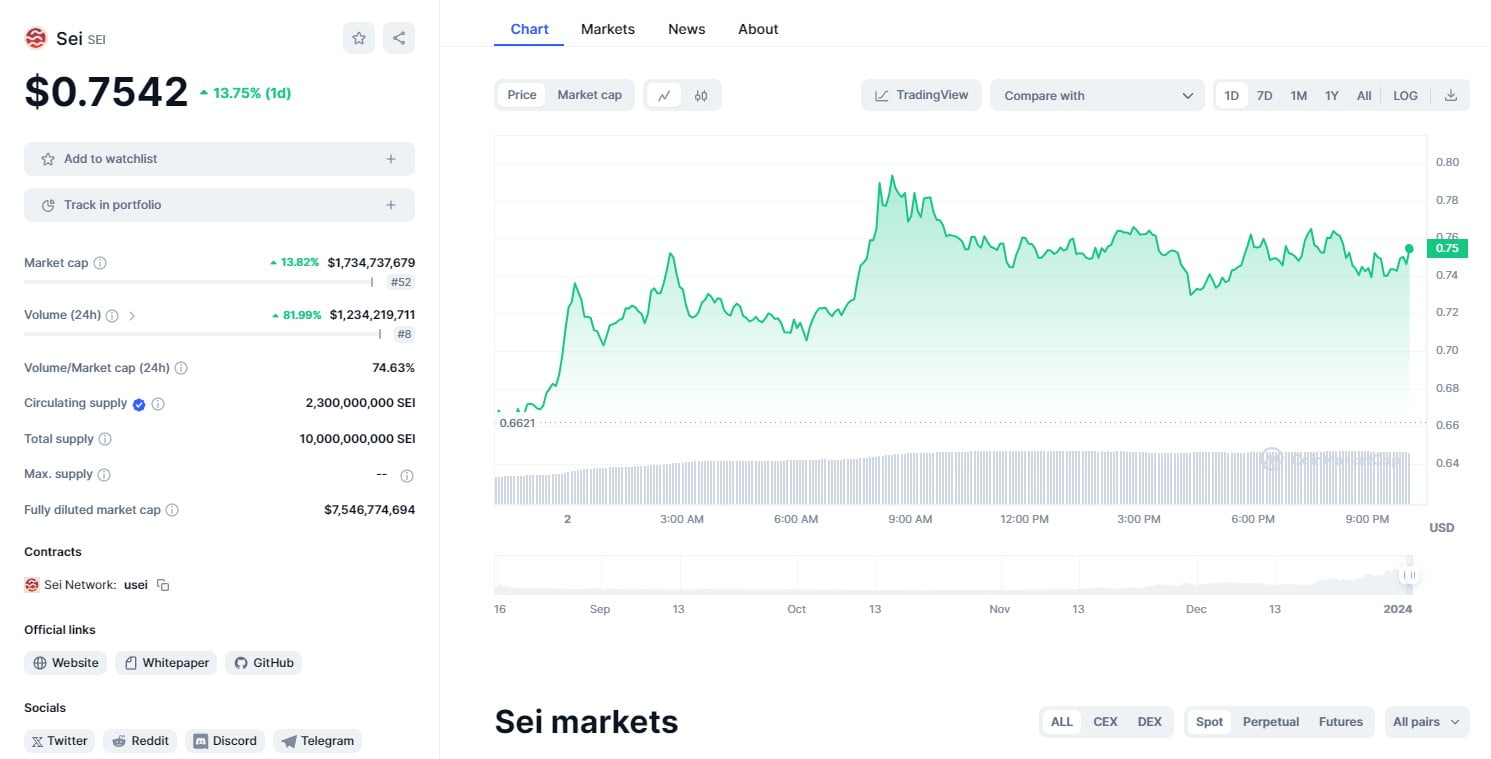Click the Market cap progress bar
The height and width of the screenshot is (759, 1491).
pyautogui.click(x=199, y=282)
